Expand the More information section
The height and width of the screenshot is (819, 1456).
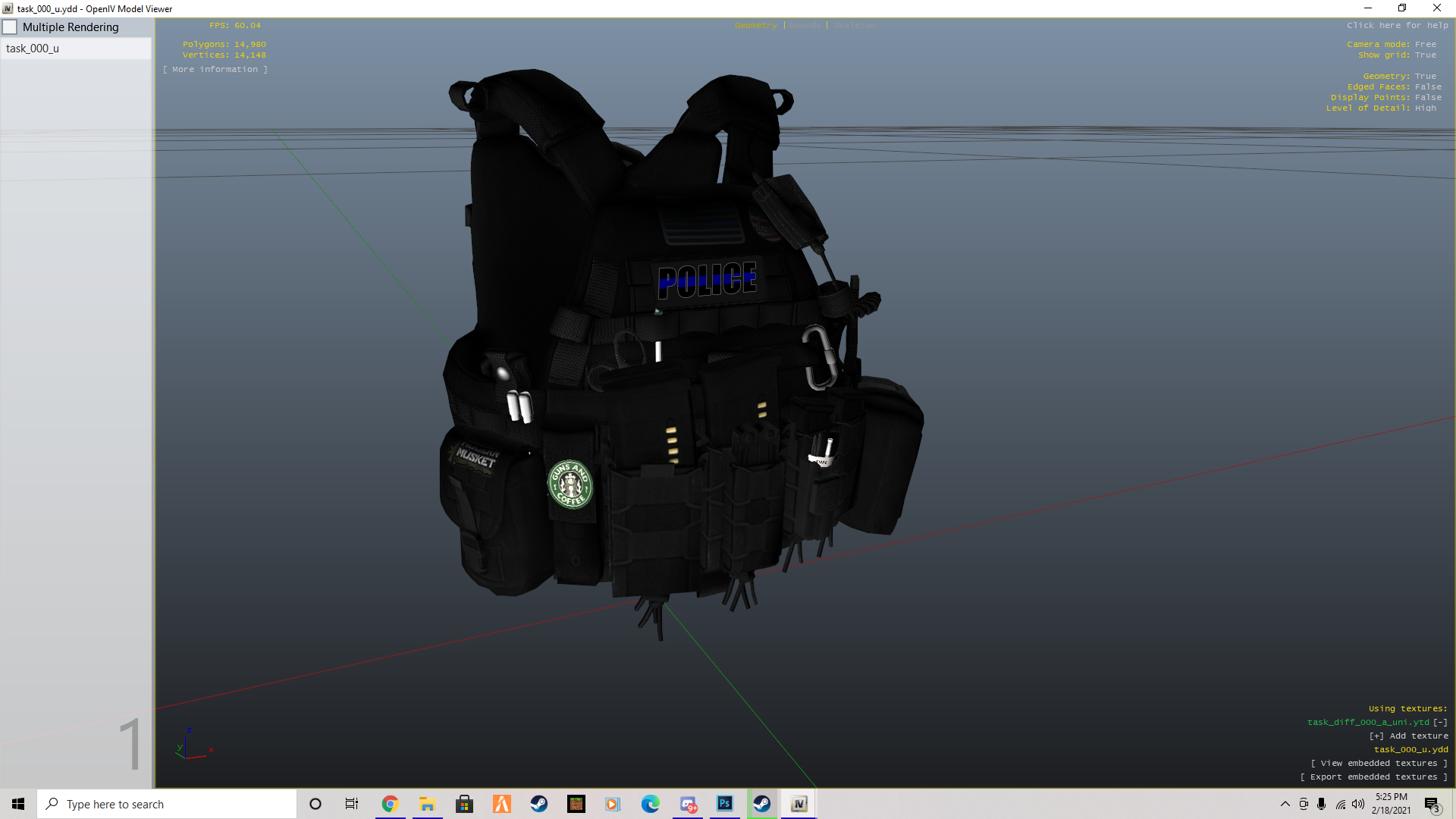pyautogui.click(x=215, y=70)
